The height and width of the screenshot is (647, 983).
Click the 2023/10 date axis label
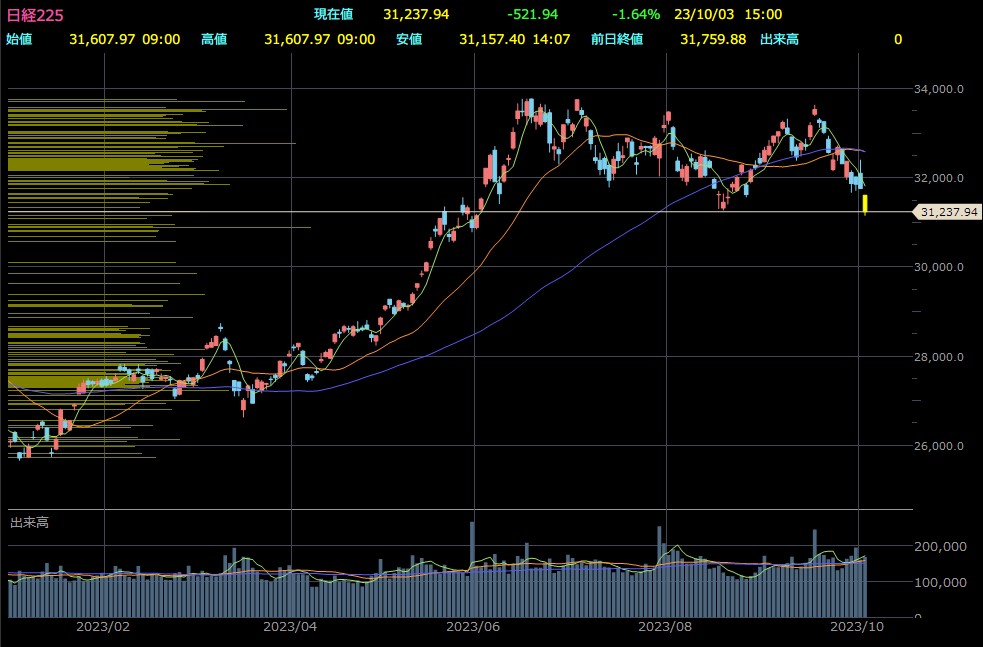click(858, 626)
